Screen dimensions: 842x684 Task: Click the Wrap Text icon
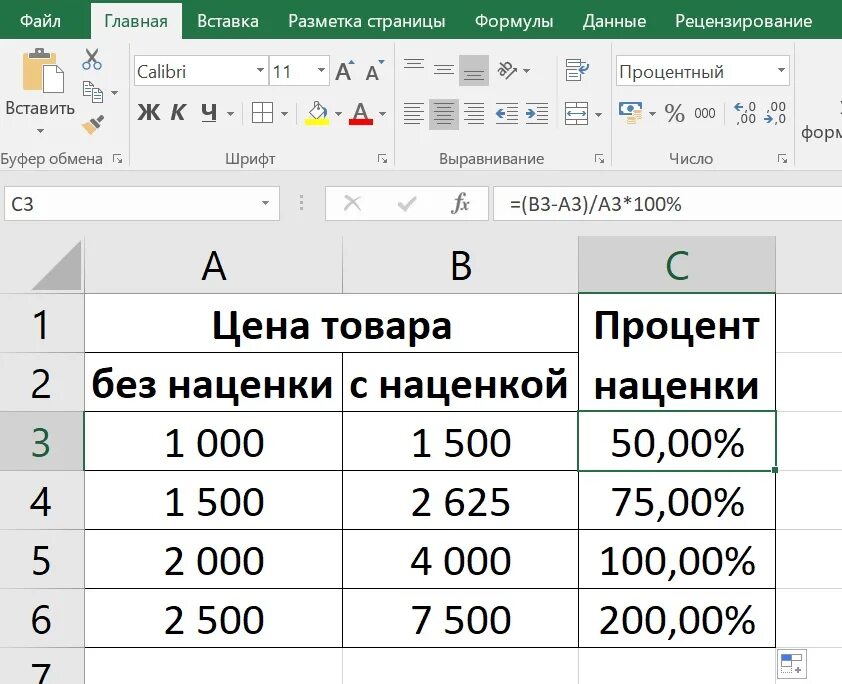click(577, 70)
